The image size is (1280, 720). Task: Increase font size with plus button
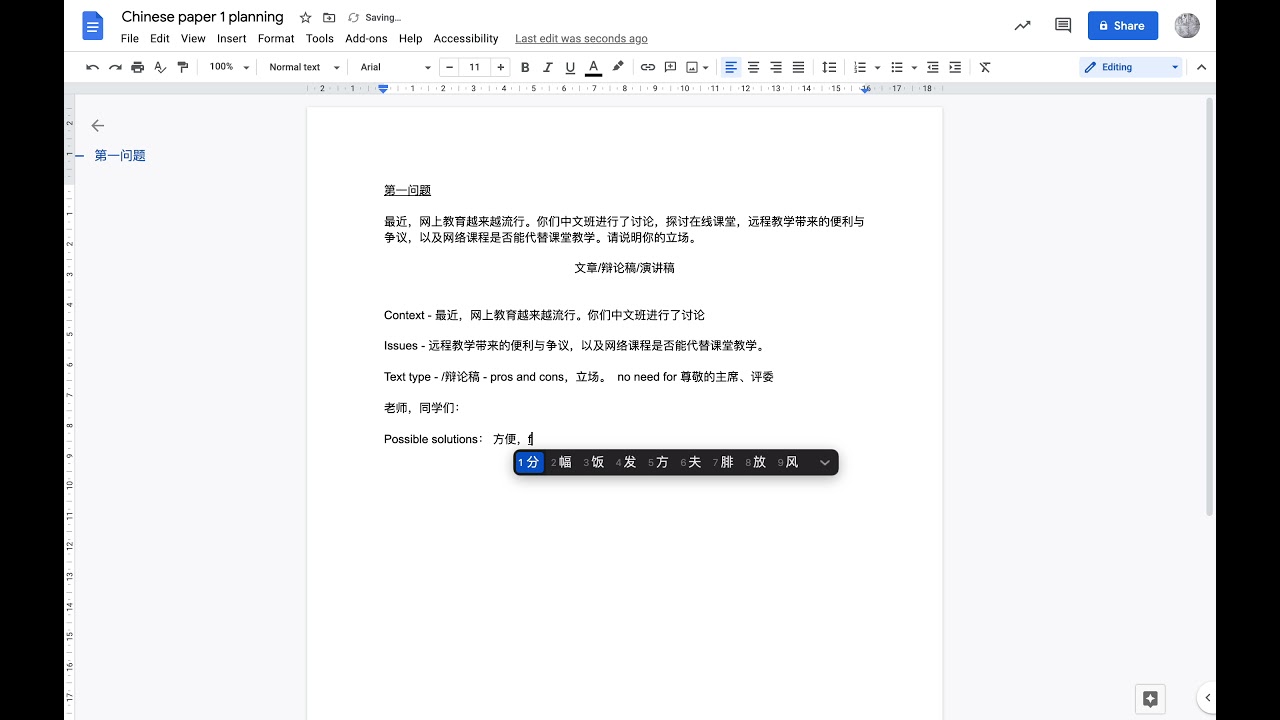(x=501, y=67)
